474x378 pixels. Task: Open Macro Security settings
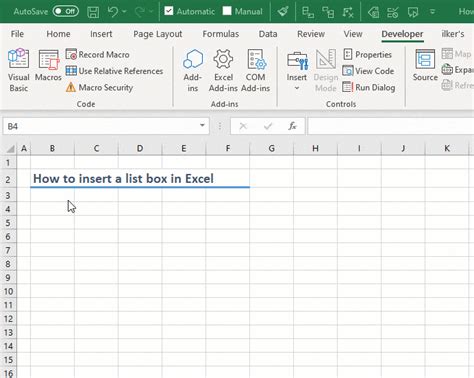click(x=99, y=88)
